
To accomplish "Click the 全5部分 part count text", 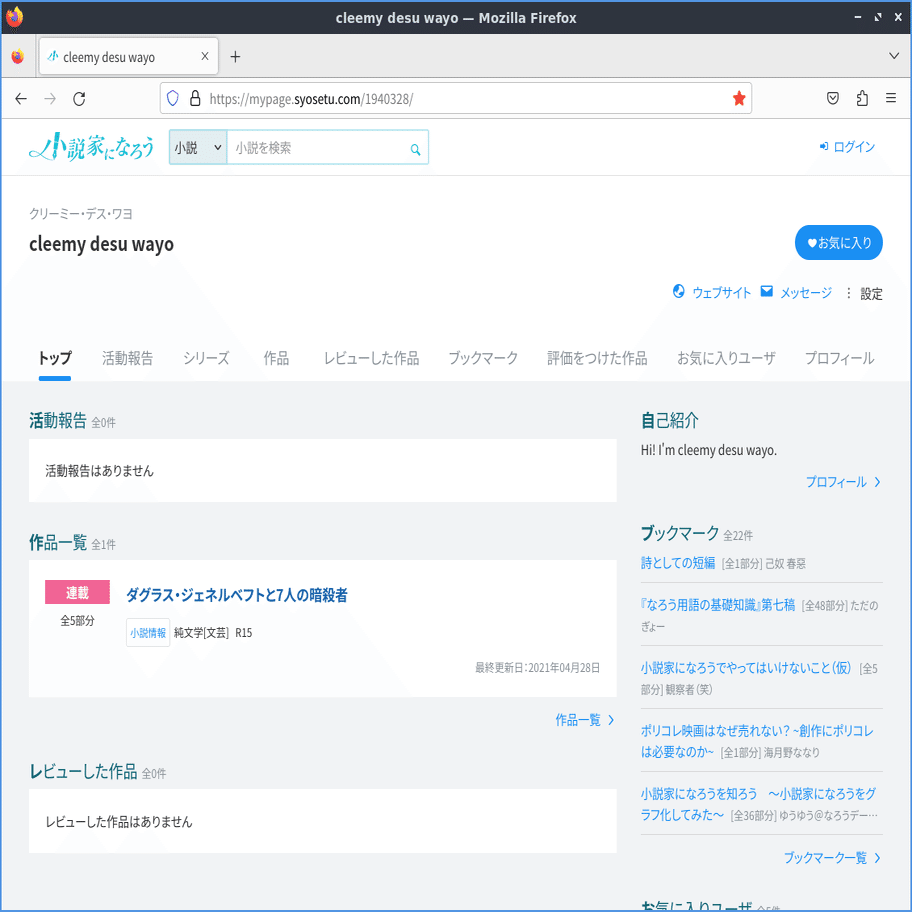I will 77,621.
